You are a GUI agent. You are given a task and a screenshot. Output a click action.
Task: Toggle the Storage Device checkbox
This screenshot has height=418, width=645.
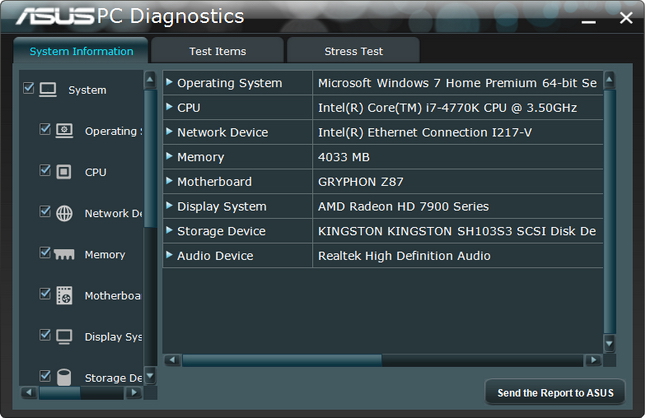[45, 375]
